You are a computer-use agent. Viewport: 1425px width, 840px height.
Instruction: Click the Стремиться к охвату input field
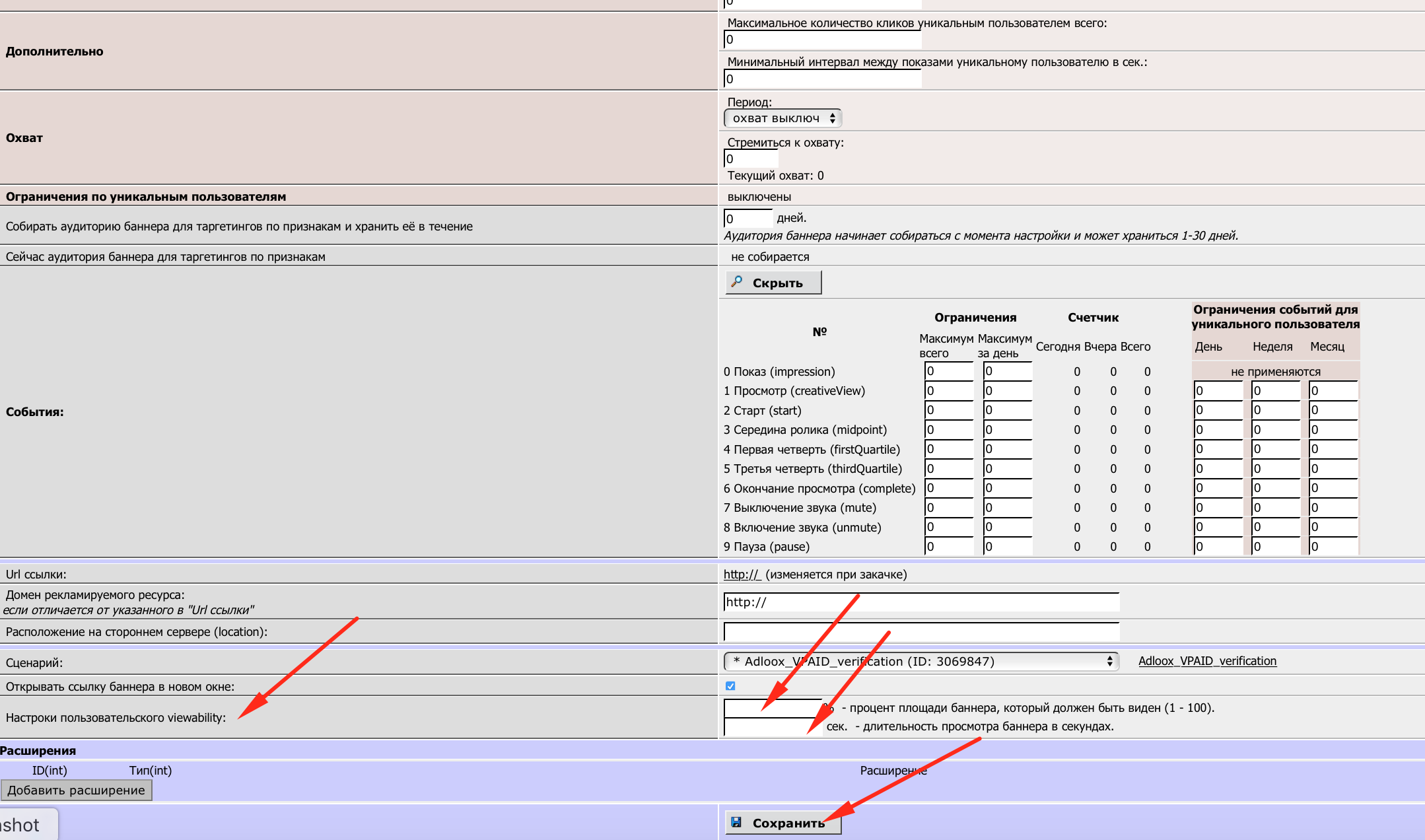pos(751,158)
